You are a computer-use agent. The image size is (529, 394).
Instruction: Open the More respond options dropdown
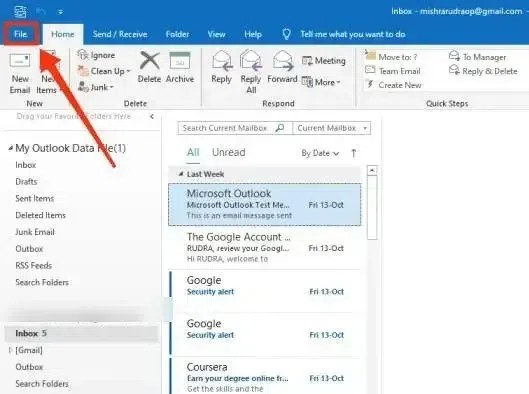click(321, 82)
